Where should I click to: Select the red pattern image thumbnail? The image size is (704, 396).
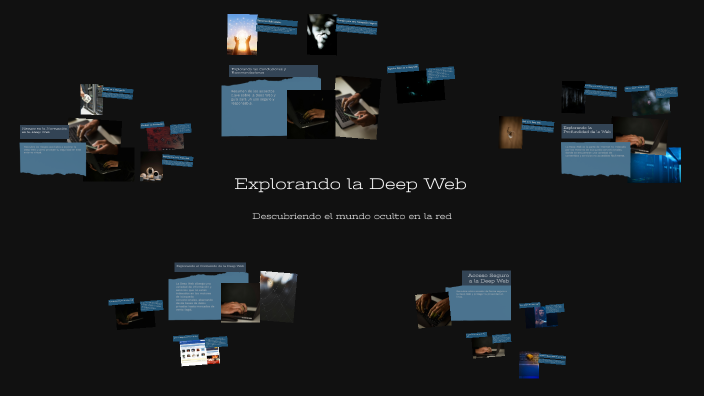(165, 138)
